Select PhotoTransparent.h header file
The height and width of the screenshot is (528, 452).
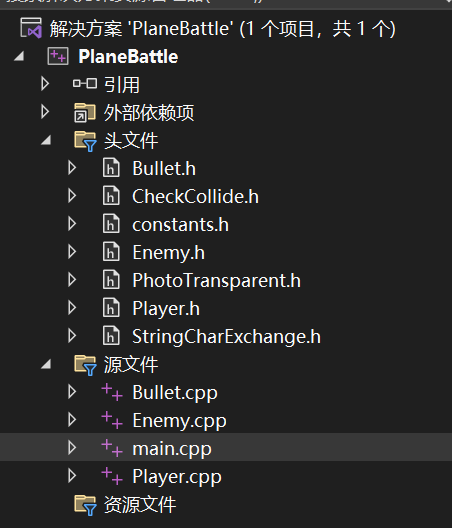(x=217, y=280)
